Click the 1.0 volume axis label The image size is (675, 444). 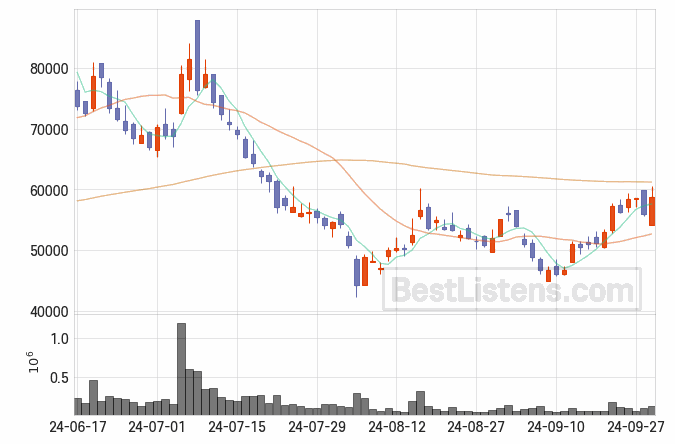[59, 339]
